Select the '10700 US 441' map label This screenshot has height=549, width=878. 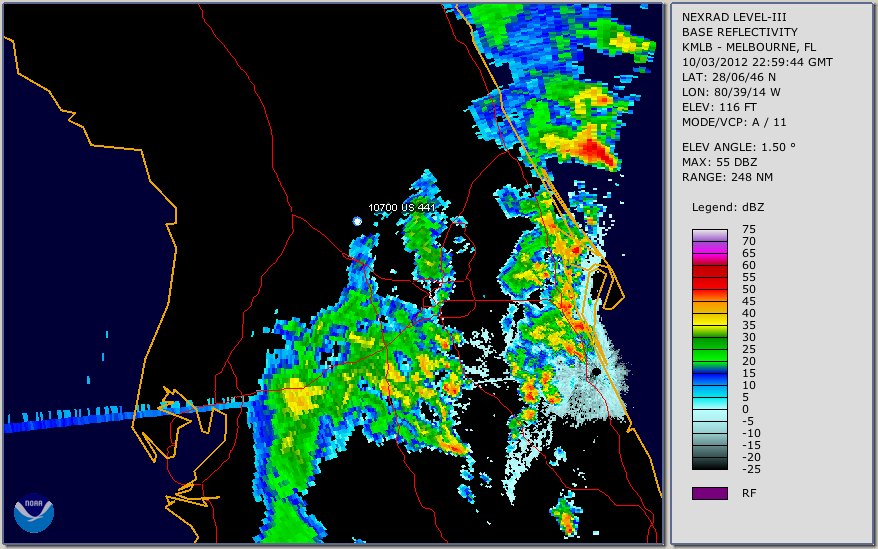point(401,208)
